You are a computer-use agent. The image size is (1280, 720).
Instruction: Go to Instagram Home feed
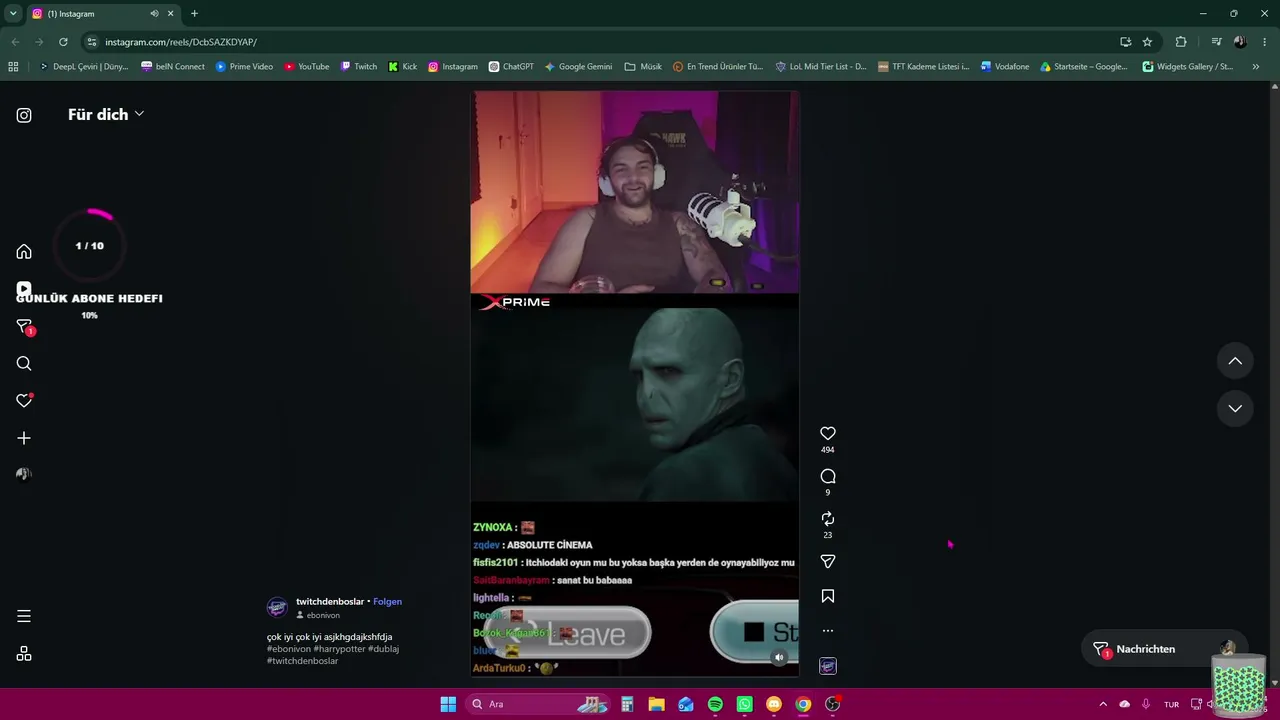[x=24, y=252]
